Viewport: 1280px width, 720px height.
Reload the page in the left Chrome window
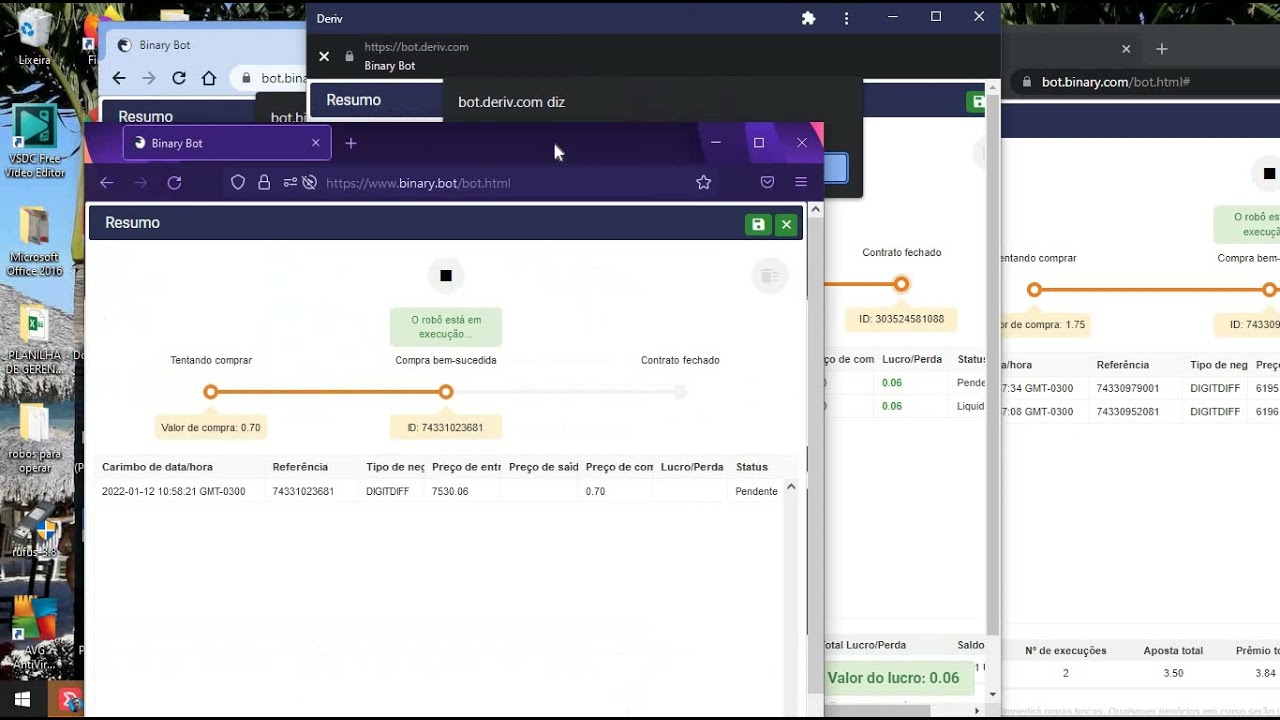(179, 78)
